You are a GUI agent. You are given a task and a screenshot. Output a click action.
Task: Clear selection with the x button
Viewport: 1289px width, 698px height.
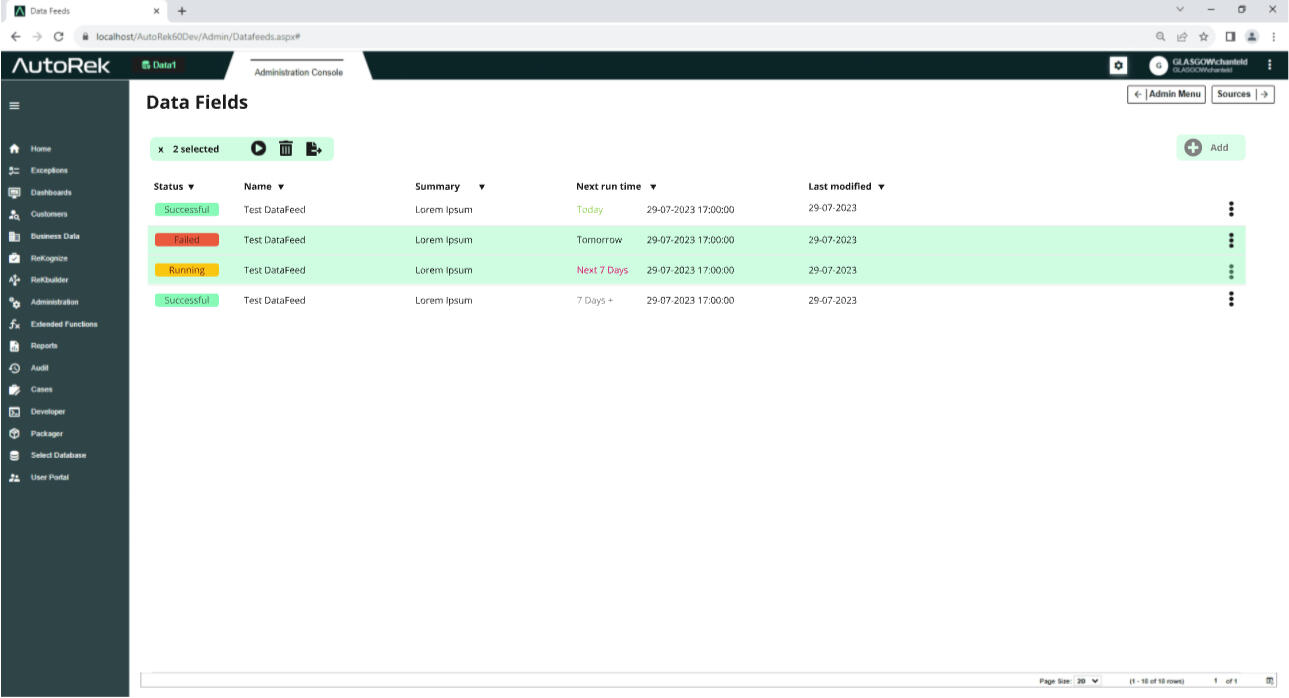[161, 150]
